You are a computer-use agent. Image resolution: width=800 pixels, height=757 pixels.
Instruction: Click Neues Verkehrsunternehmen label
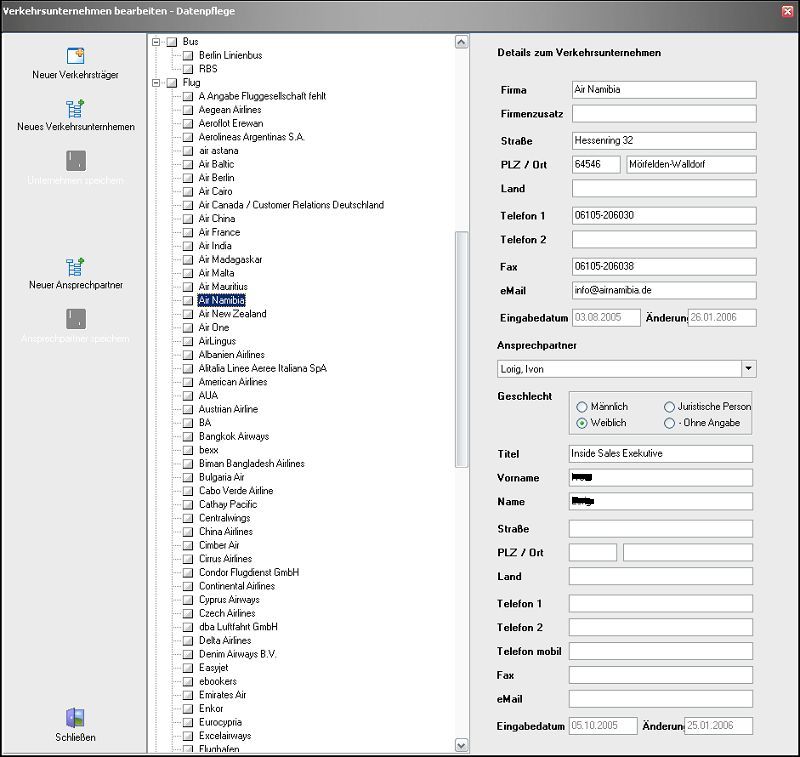(76, 127)
